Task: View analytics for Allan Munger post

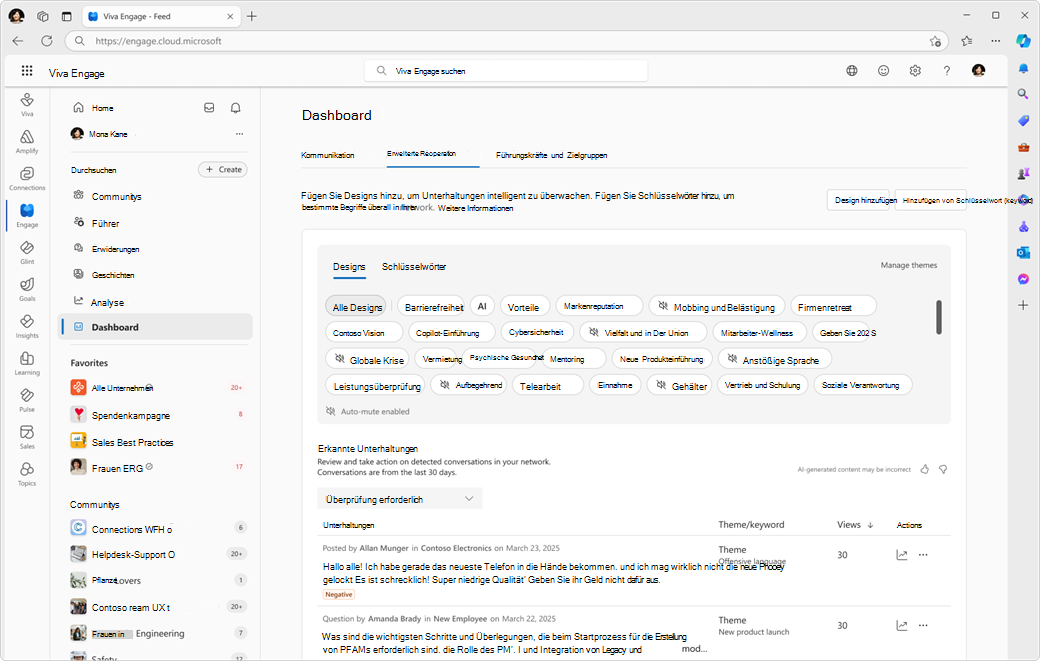Action: click(901, 555)
